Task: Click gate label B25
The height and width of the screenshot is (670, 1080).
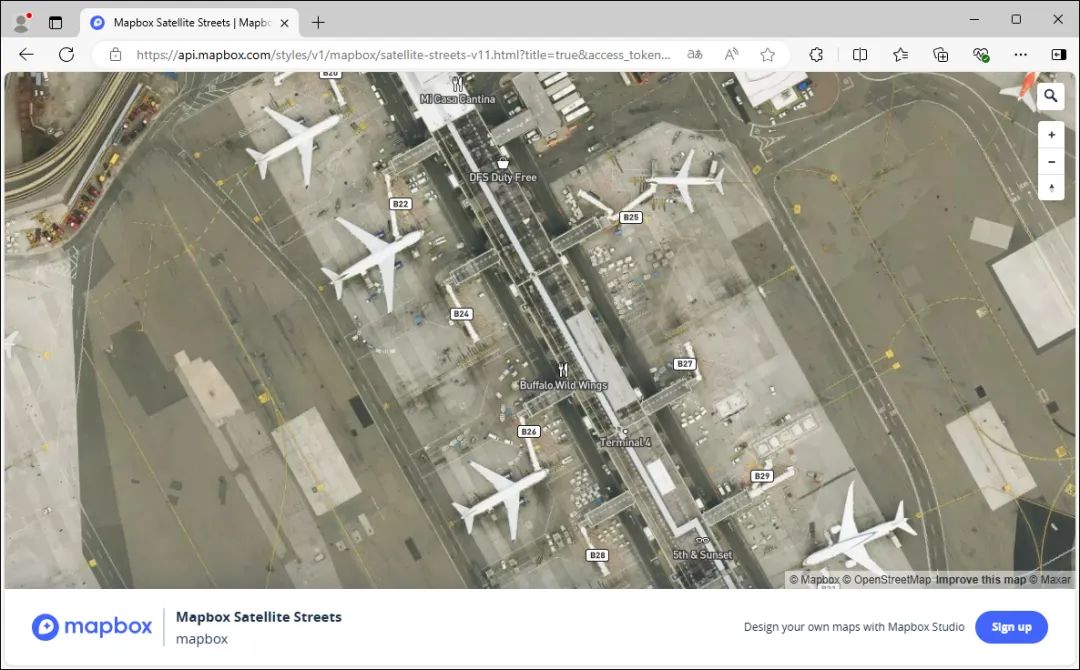Action: click(x=631, y=217)
